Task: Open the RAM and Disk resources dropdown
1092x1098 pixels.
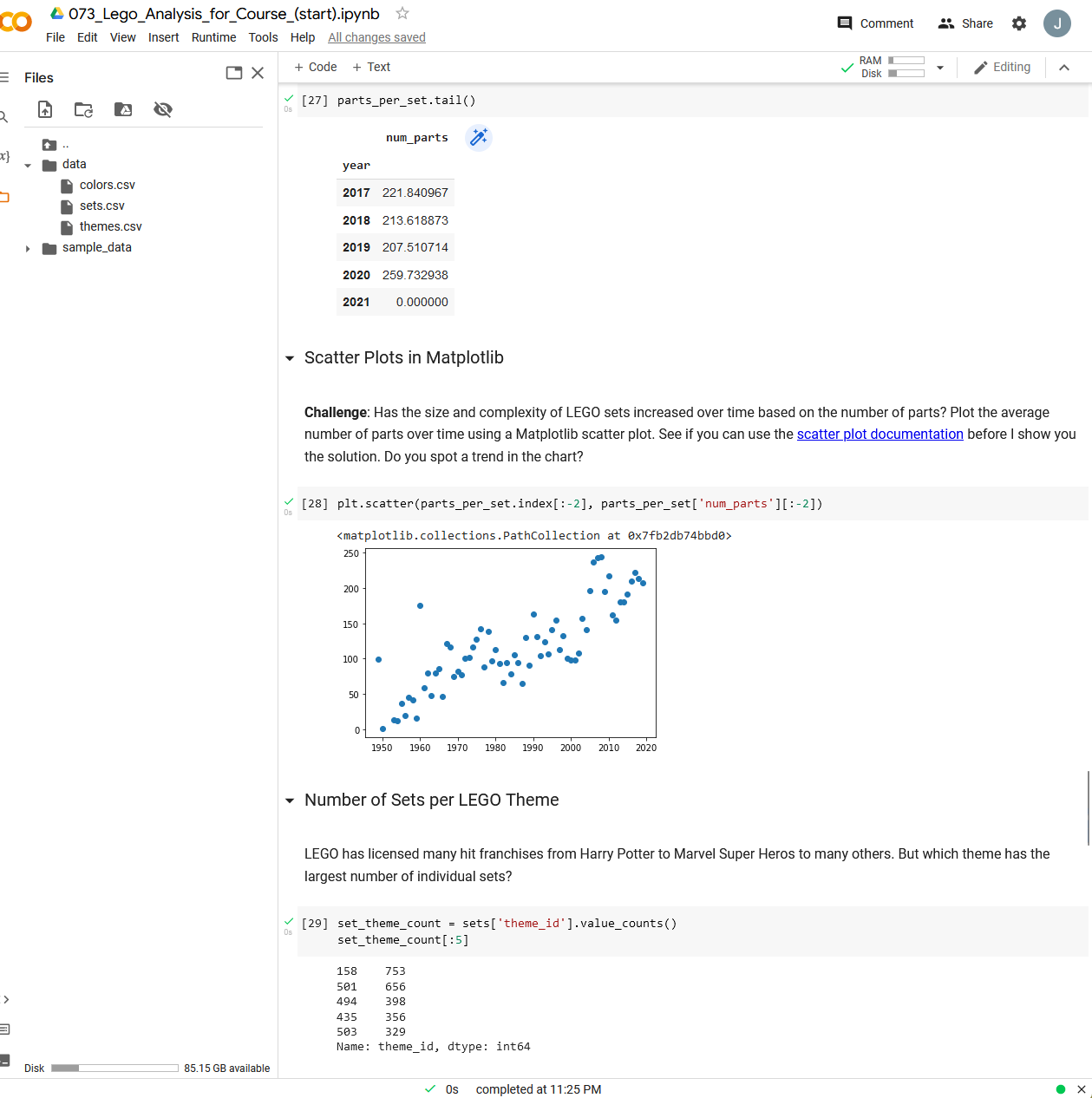Action: [939, 67]
